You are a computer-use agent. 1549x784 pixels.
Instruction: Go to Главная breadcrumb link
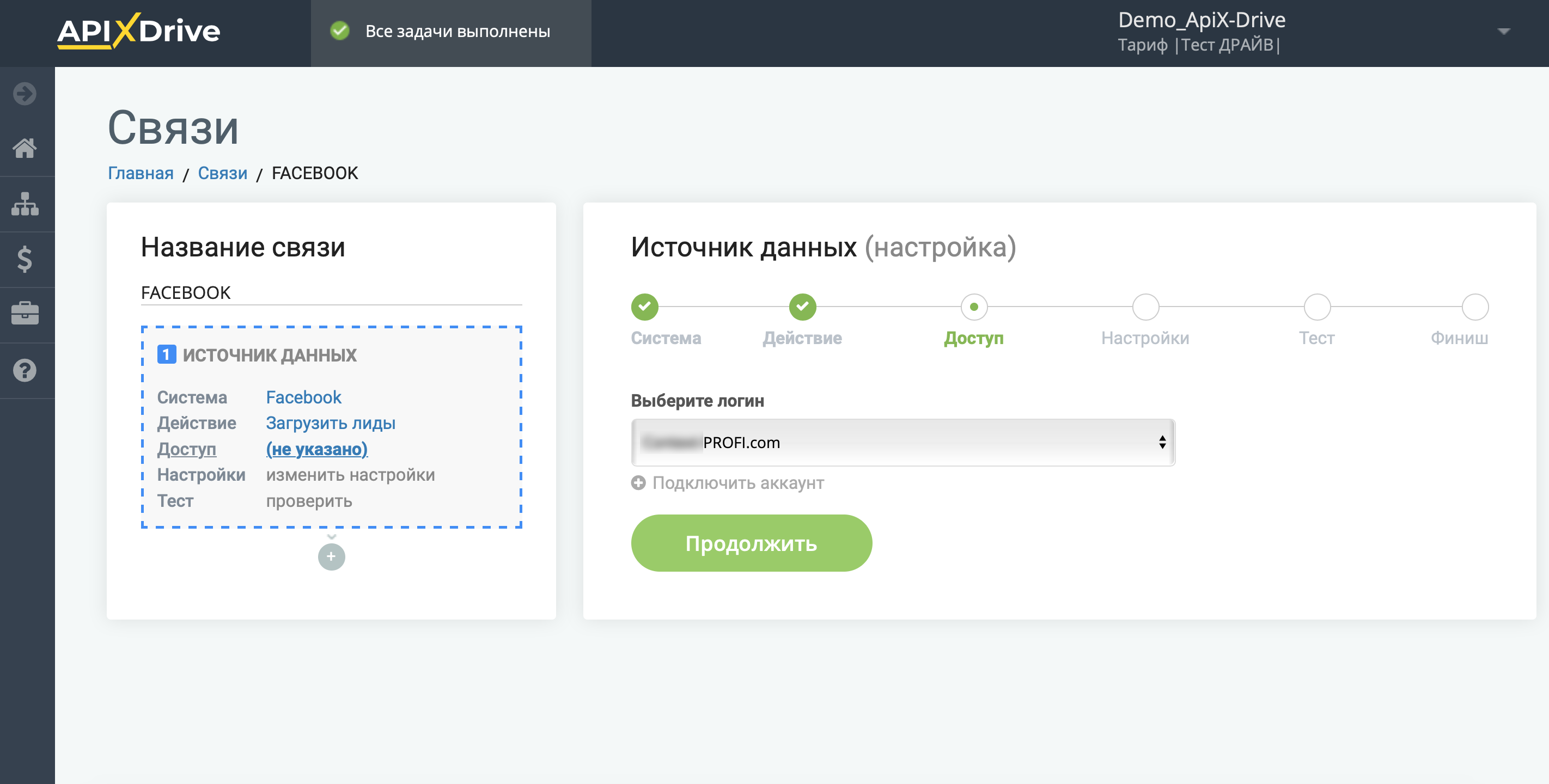click(x=141, y=173)
